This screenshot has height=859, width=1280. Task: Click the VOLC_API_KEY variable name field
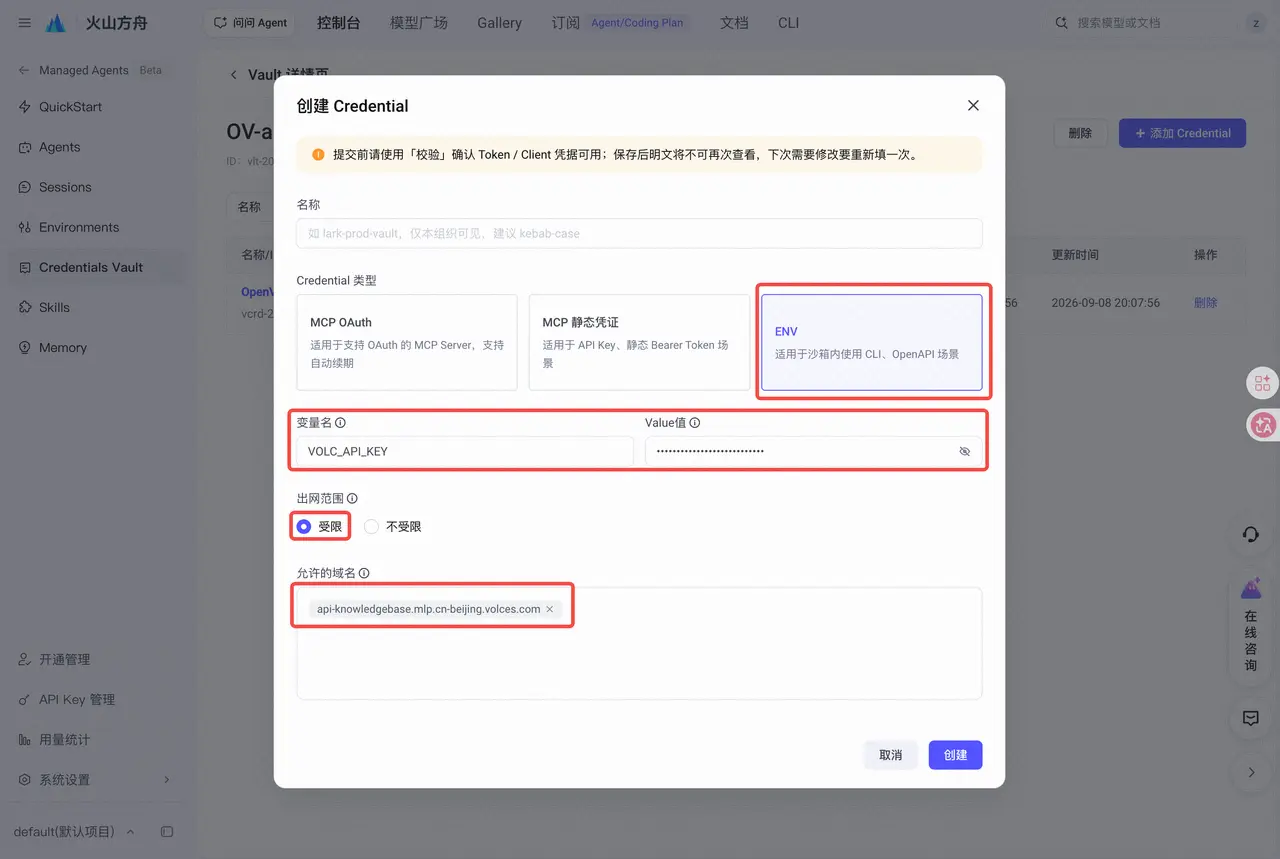[465, 452]
